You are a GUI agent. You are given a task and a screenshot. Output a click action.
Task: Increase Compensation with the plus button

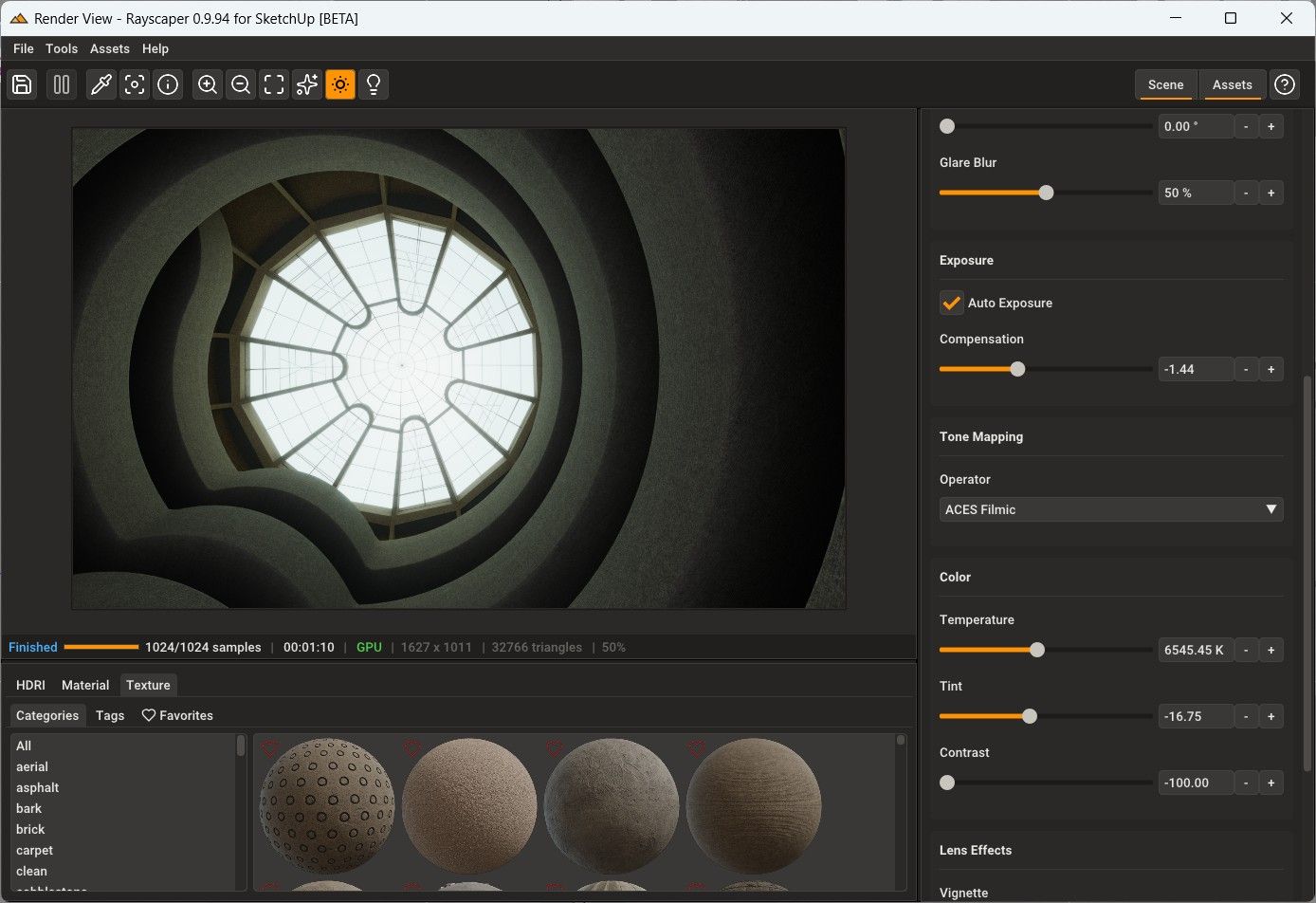1271,369
